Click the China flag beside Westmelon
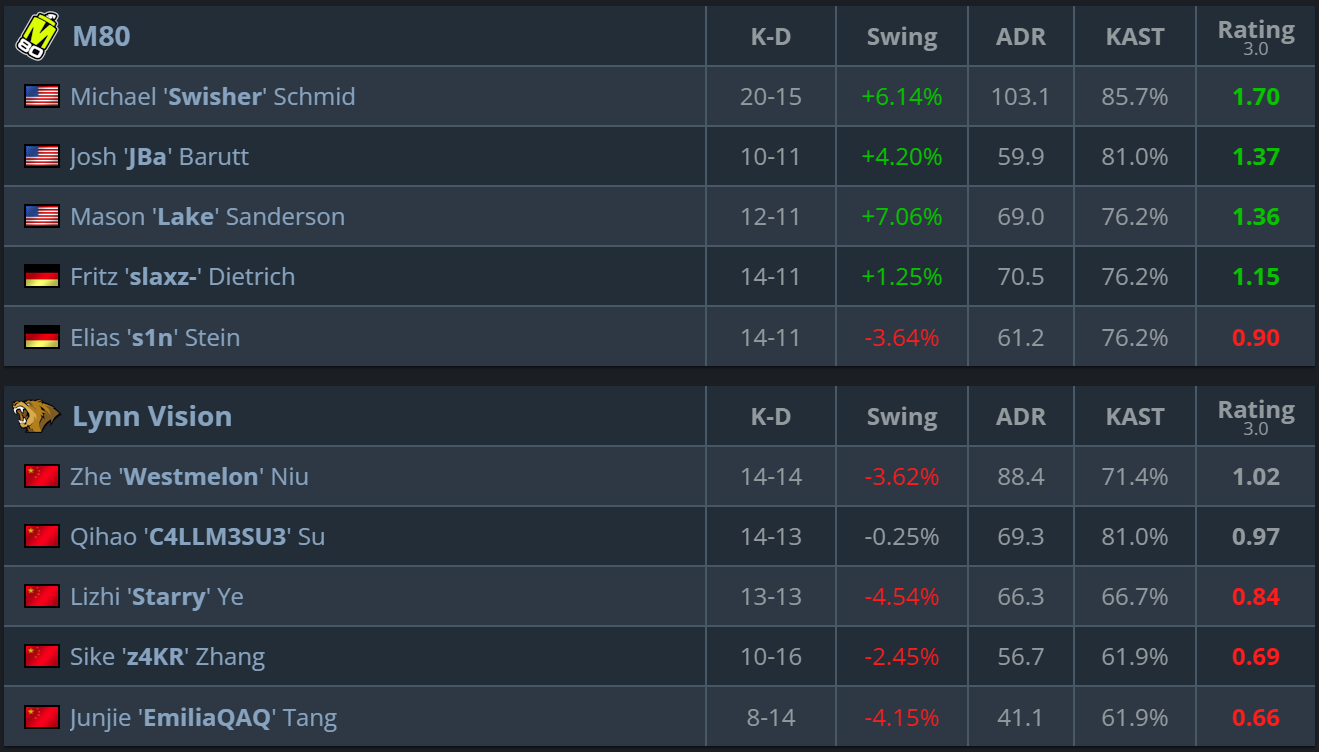Image resolution: width=1319 pixels, height=752 pixels. (42, 476)
